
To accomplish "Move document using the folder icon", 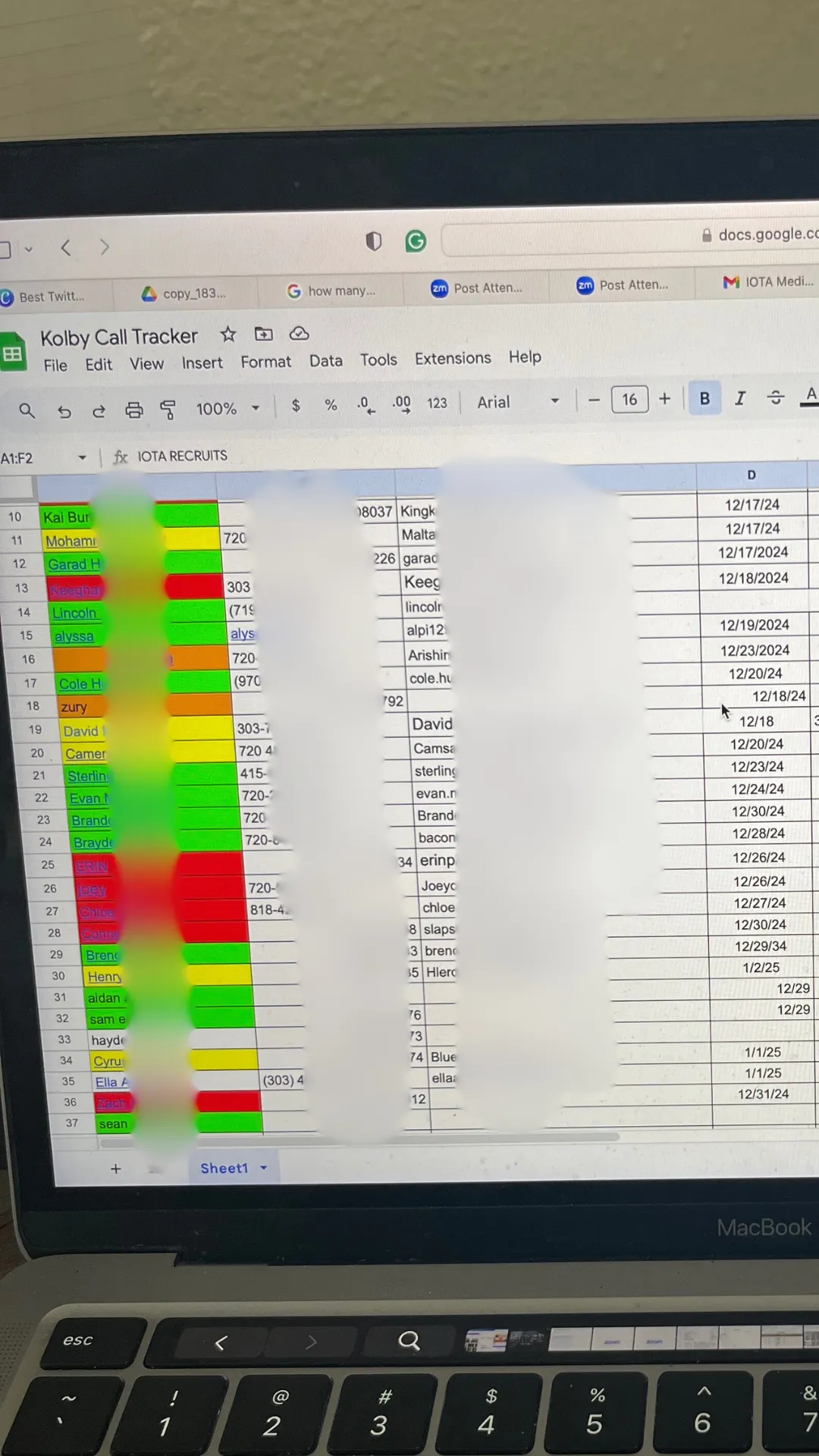I will click(263, 334).
